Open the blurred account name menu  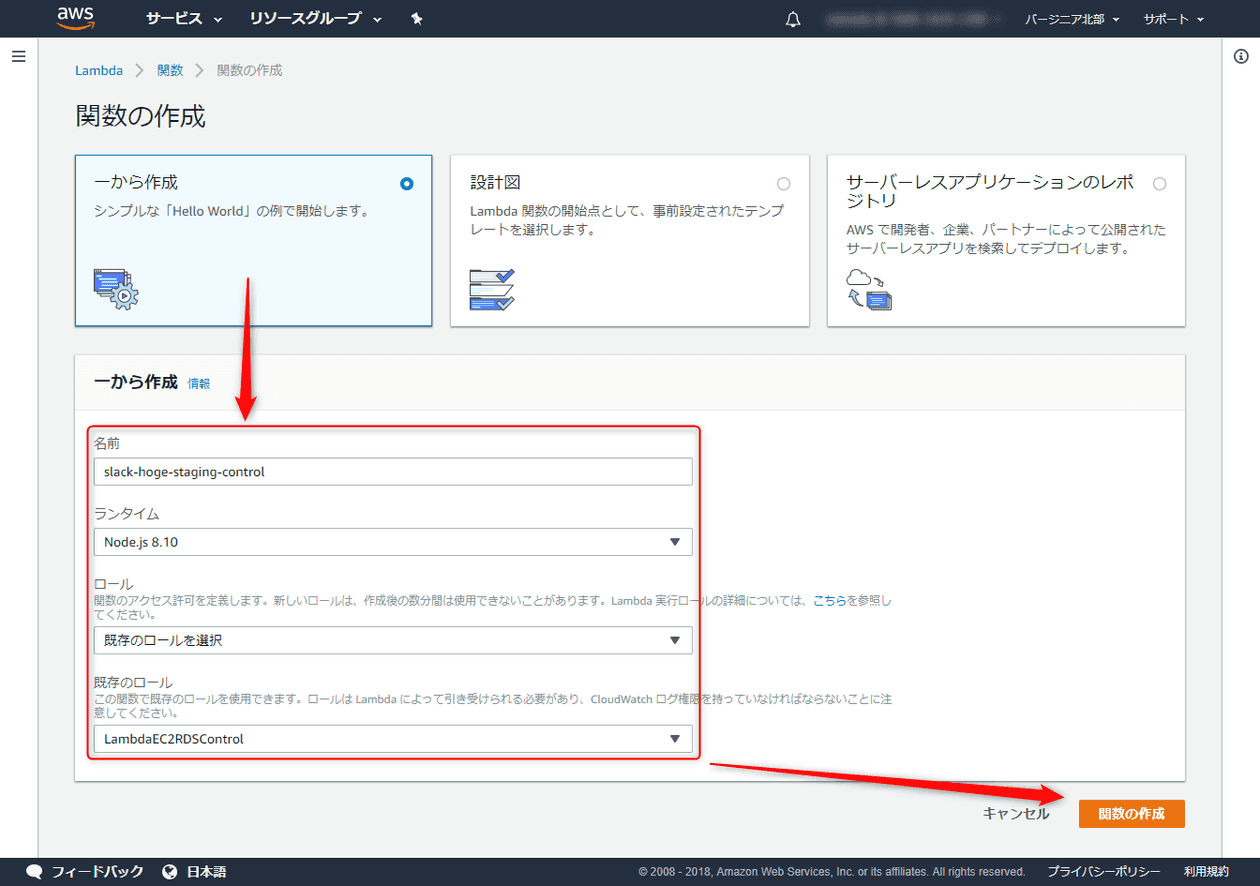[914, 19]
